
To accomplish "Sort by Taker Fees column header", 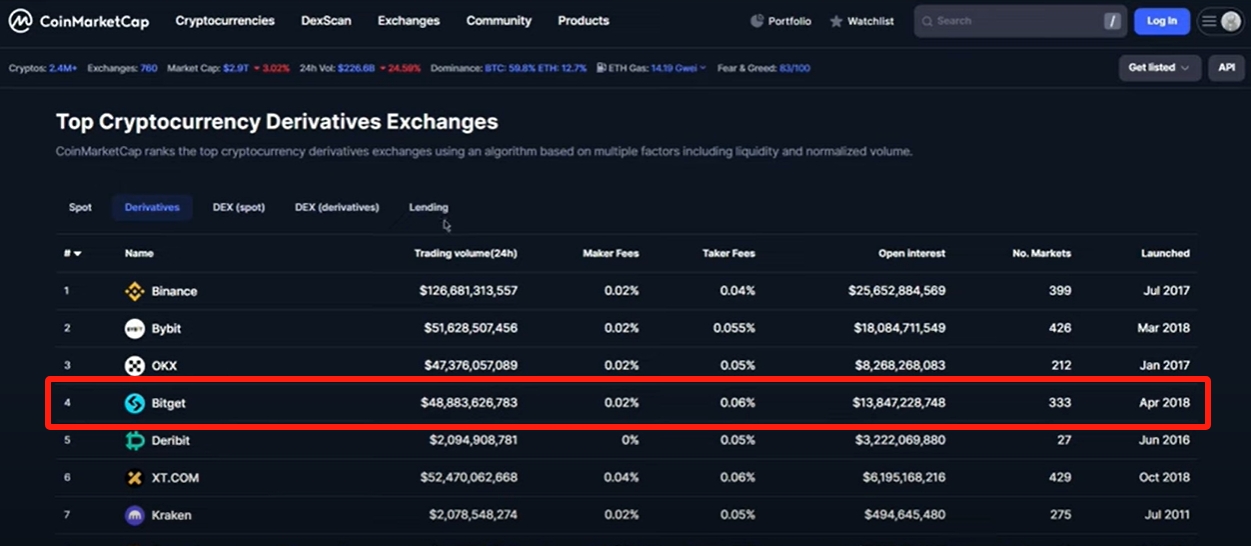I will click(x=729, y=253).
